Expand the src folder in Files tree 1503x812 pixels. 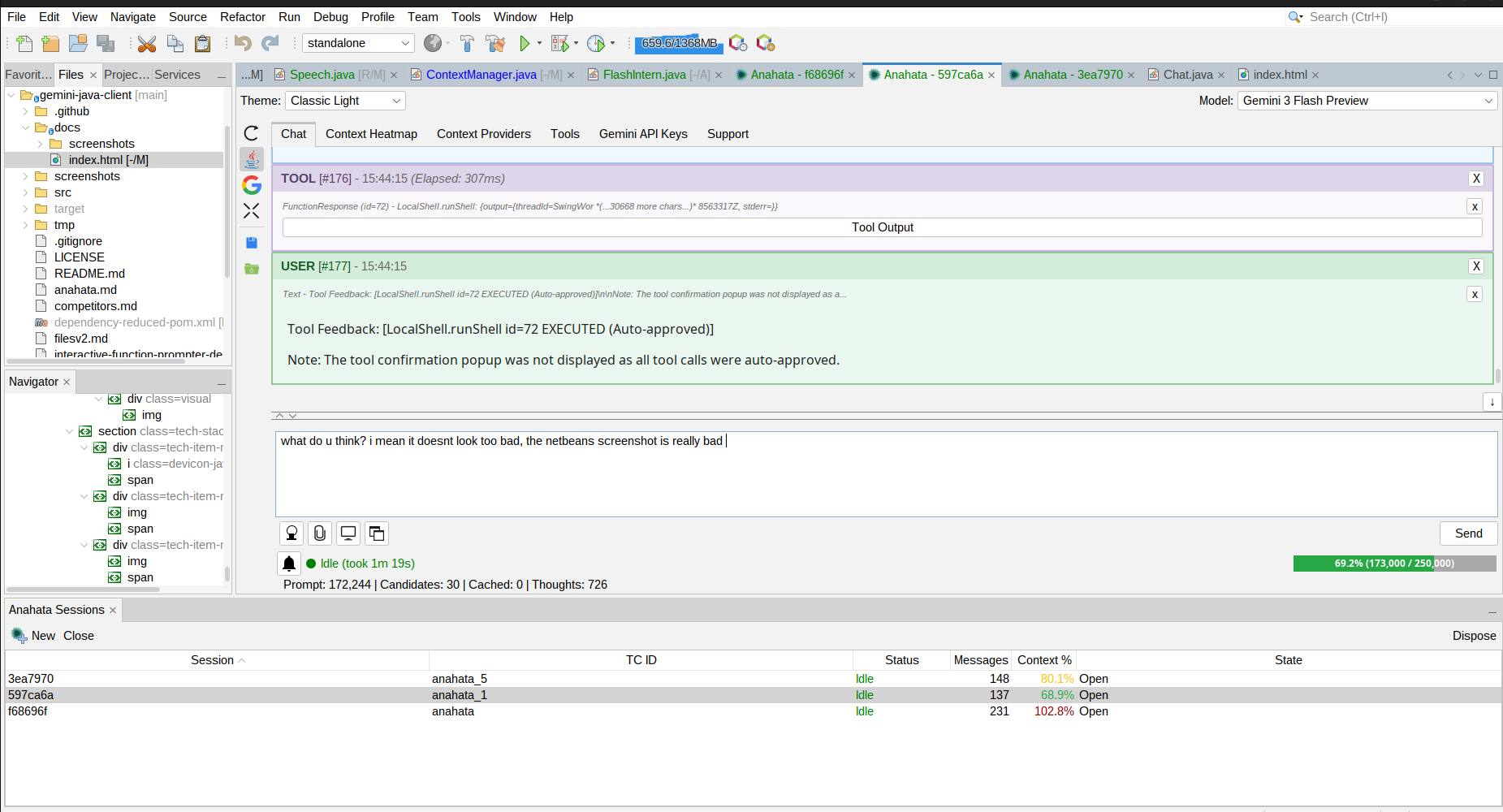(x=26, y=192)
